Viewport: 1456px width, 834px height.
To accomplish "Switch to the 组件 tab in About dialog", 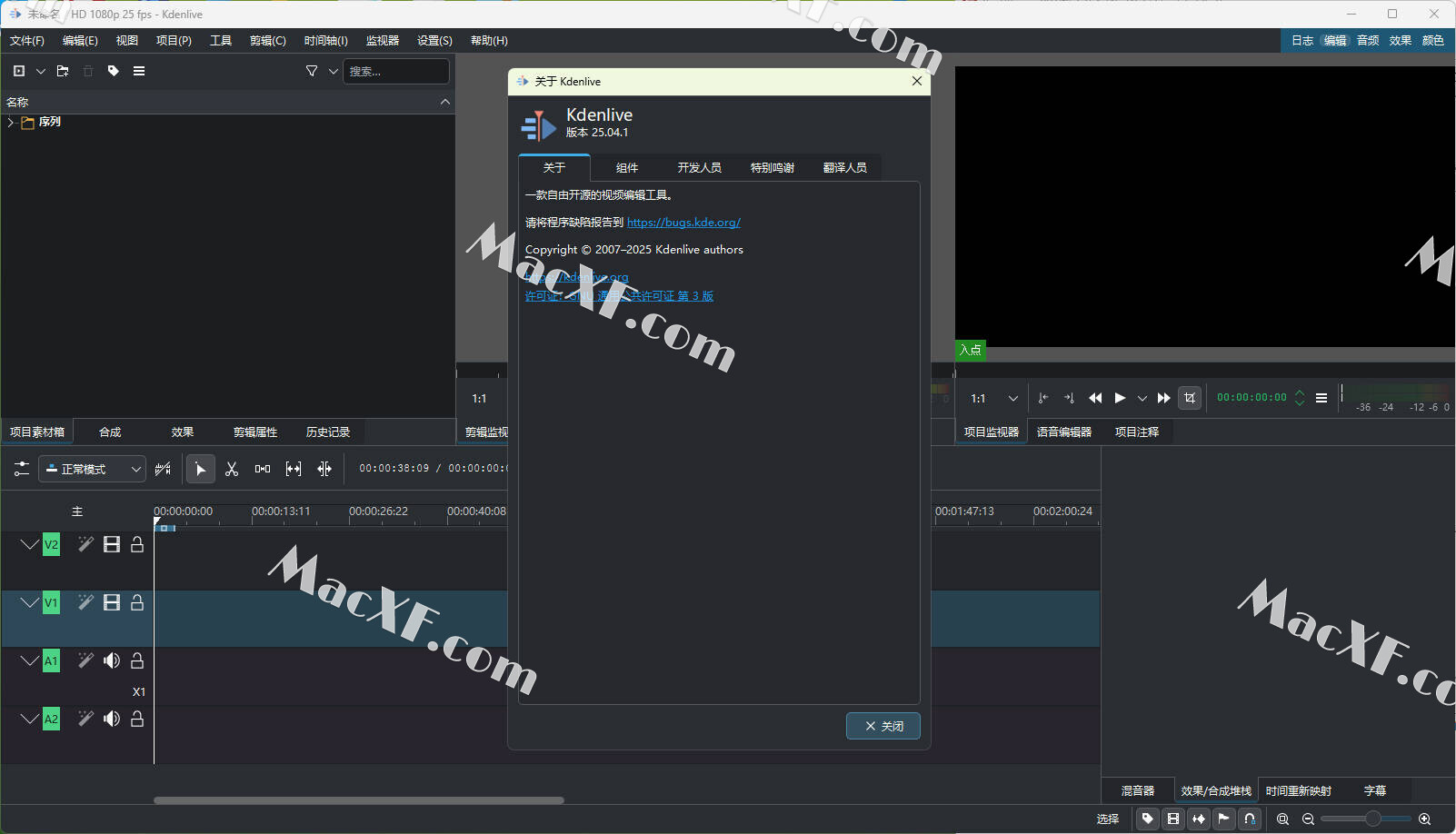I will coord(627,168).
